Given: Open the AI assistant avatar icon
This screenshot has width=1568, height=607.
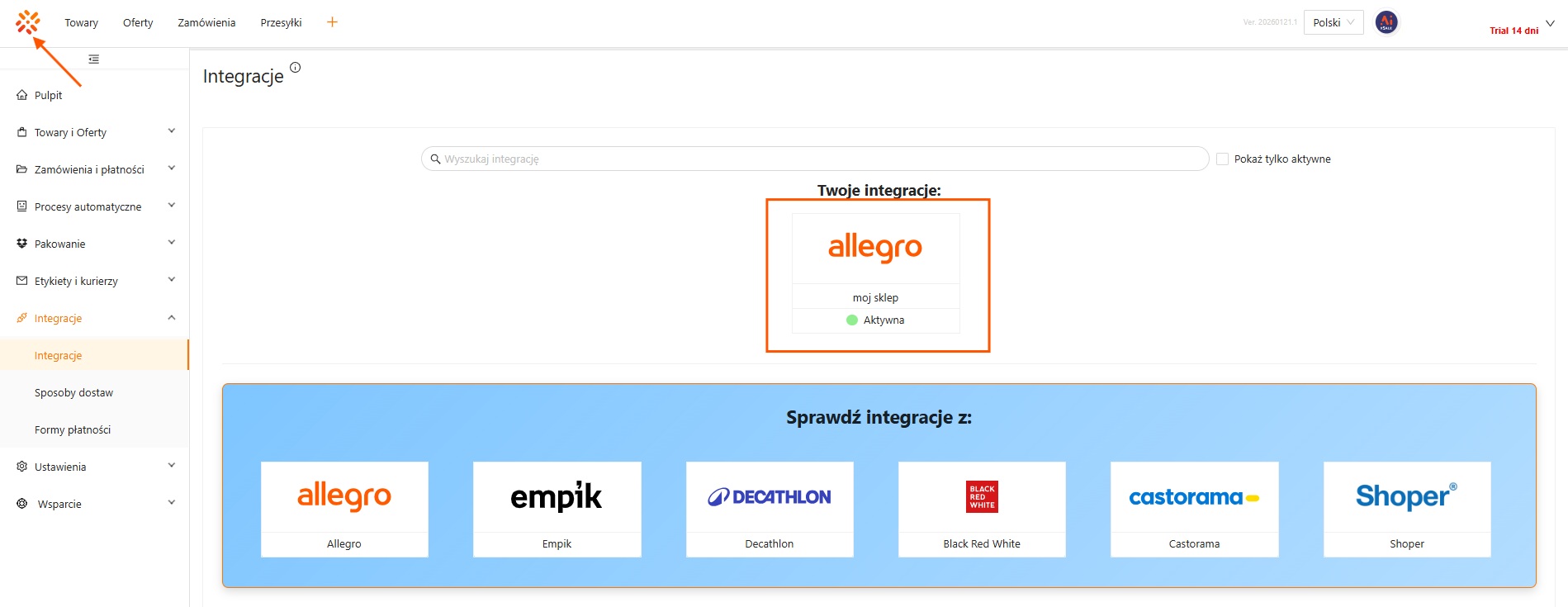Looking at the screenshot, I should tap(1386, 22).
